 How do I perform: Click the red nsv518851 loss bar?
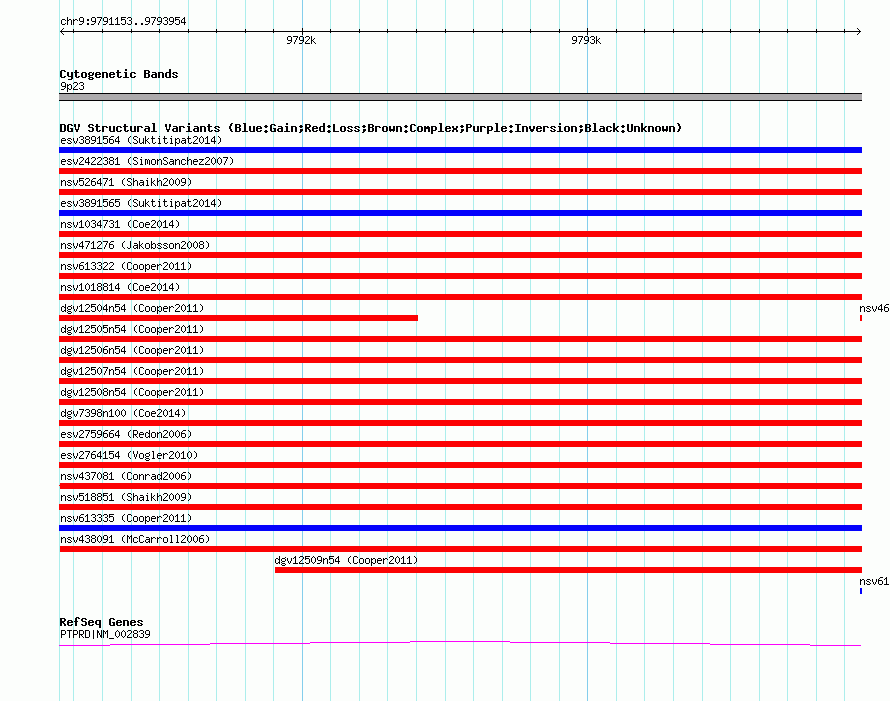coord(460,507)
